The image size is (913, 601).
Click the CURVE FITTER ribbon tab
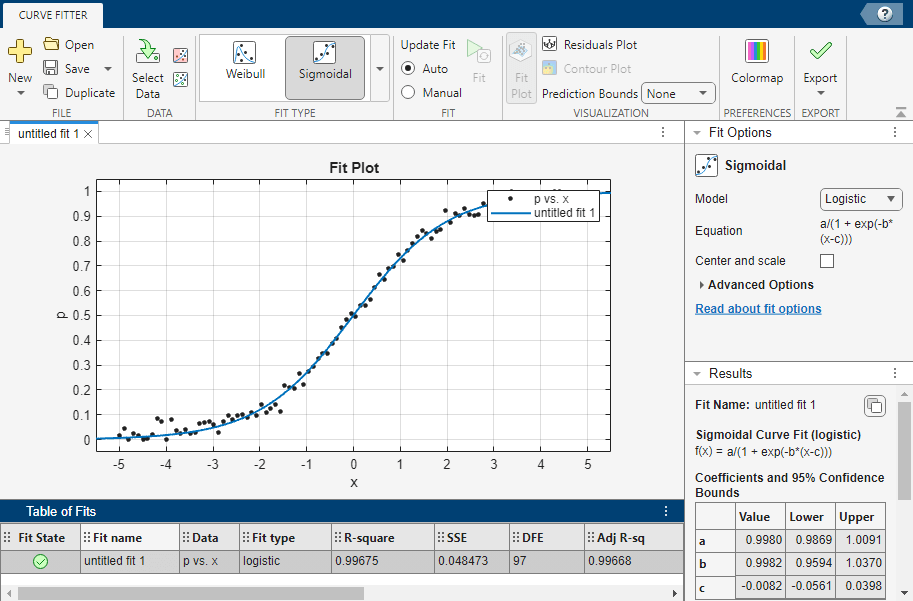(51, 14)
